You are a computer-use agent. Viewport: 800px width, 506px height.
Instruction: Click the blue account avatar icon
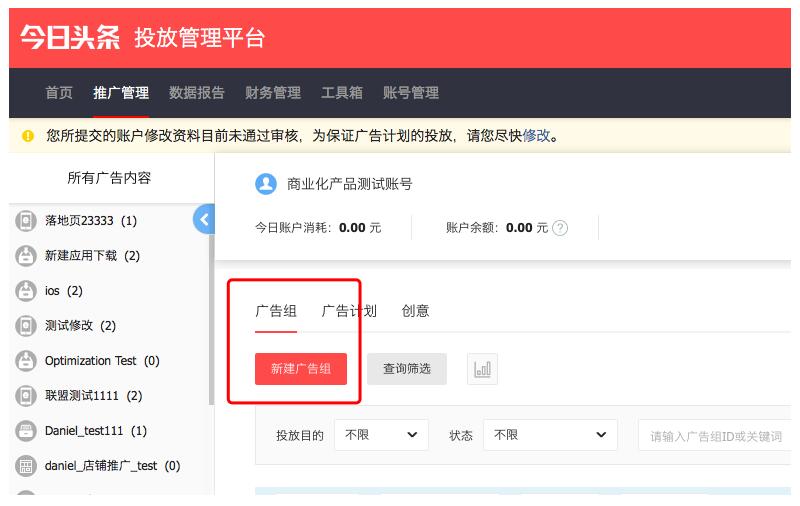266,184
